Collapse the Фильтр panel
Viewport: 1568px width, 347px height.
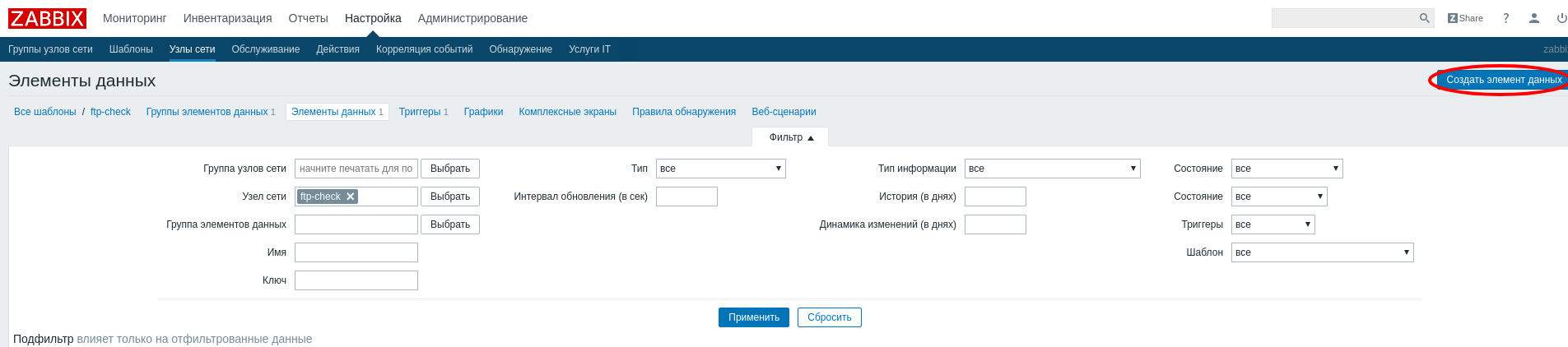(x=790, y=137)
